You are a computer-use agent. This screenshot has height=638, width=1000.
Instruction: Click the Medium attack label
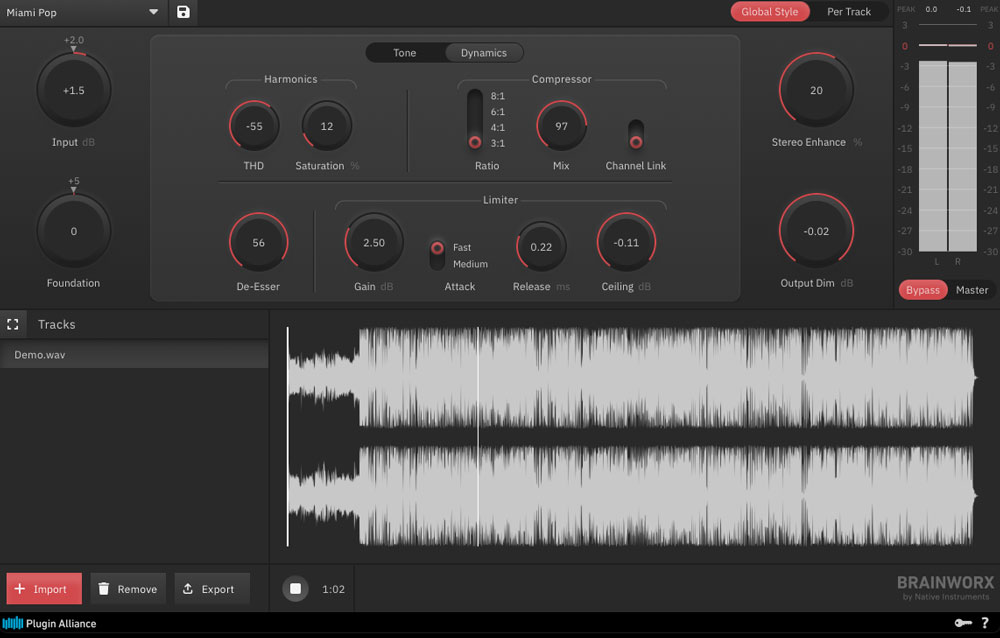[x=470, y=263]
